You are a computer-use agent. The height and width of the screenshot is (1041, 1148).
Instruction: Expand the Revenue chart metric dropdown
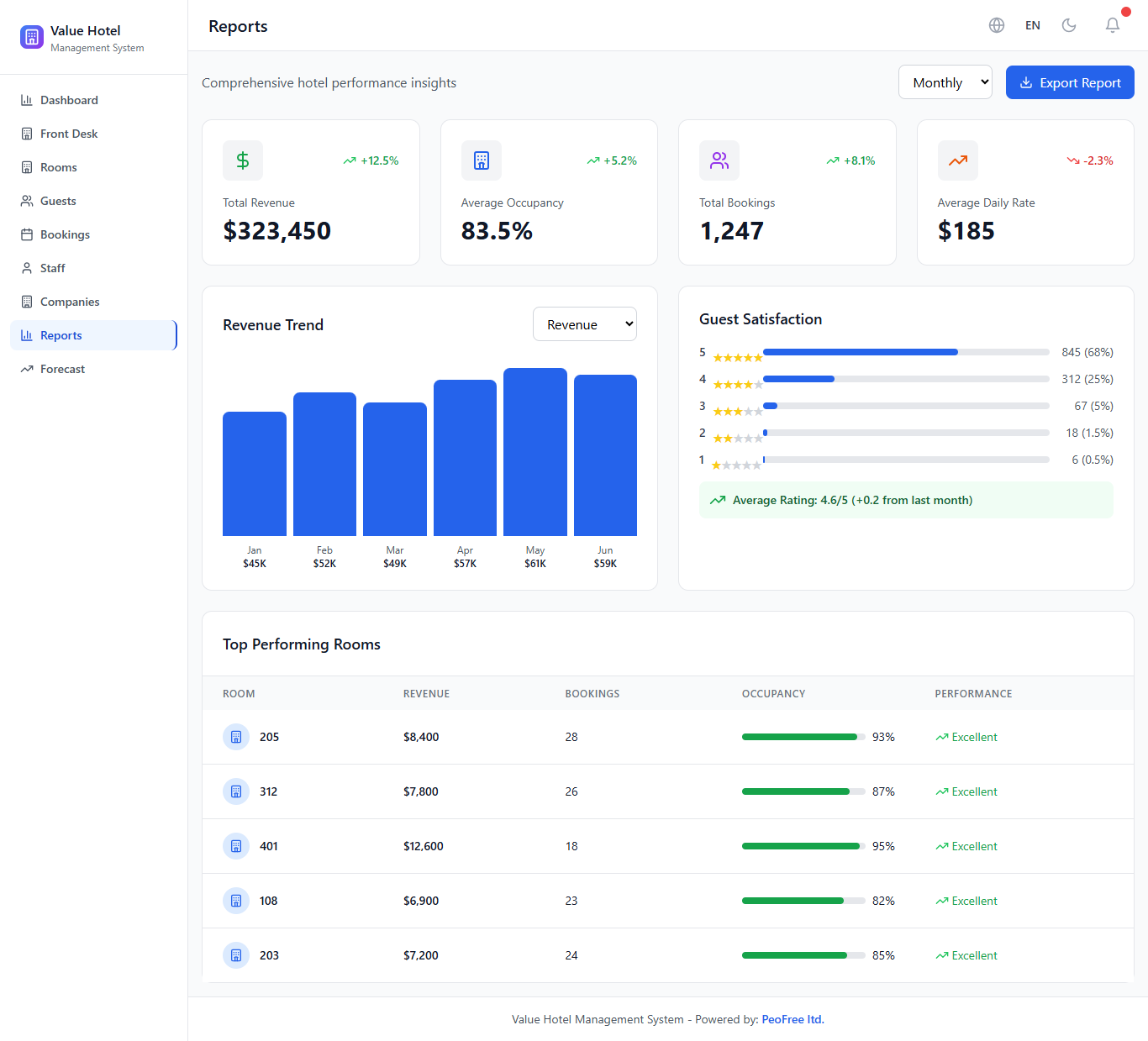click(x=584, y=324)
